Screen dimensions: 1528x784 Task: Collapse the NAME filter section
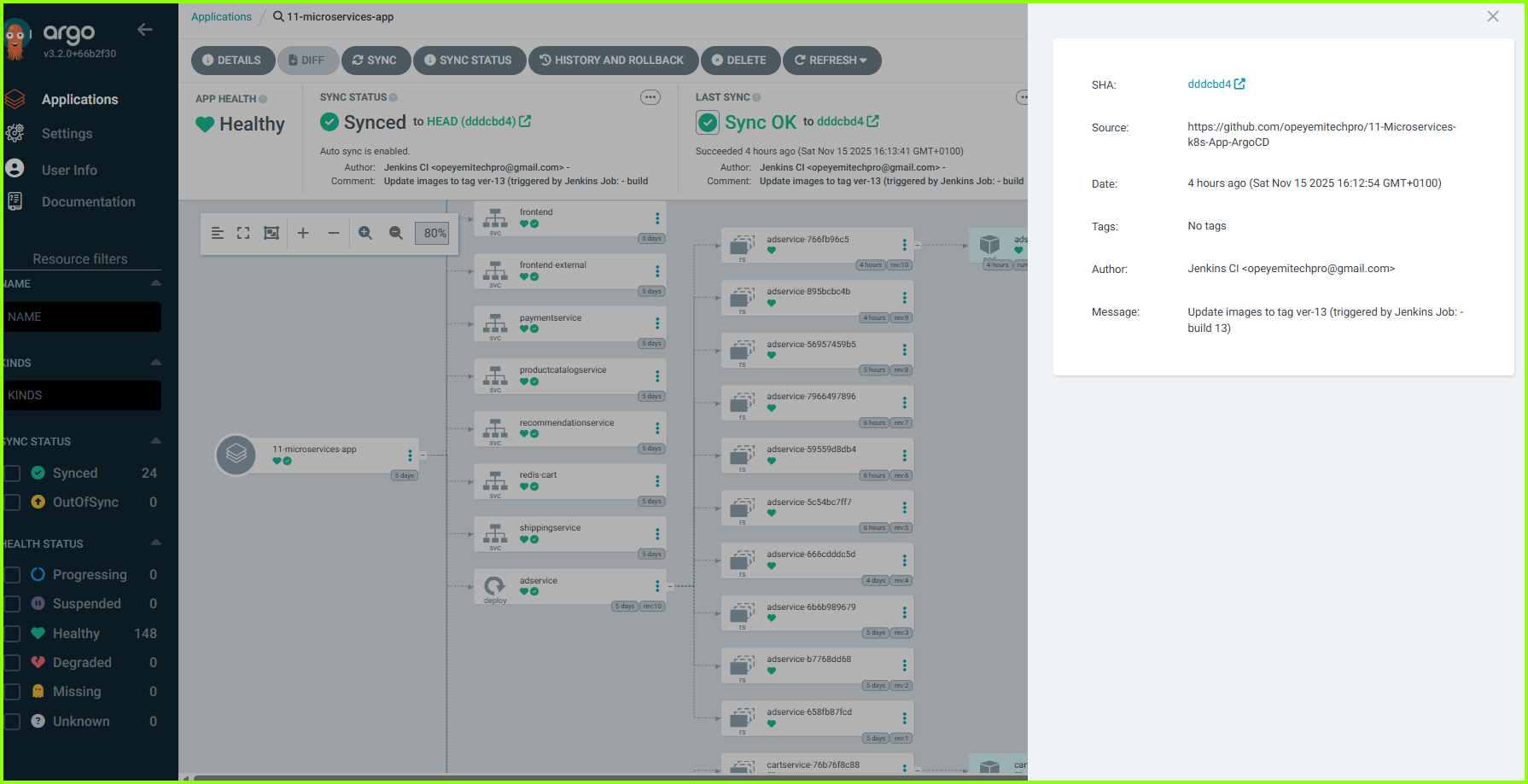(x=155, y=282)
